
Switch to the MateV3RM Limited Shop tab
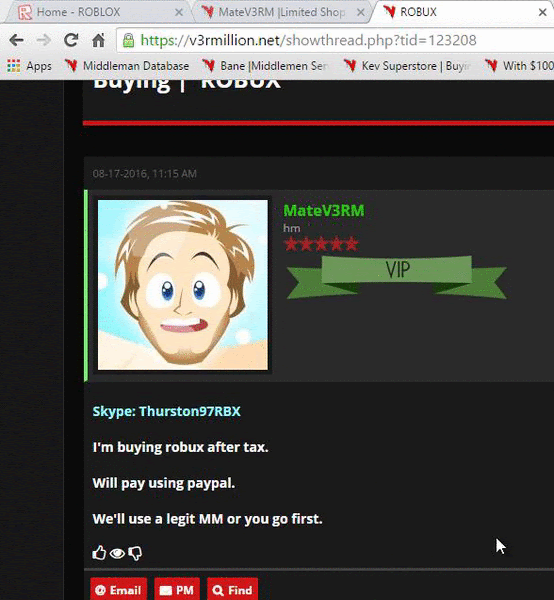277,12
